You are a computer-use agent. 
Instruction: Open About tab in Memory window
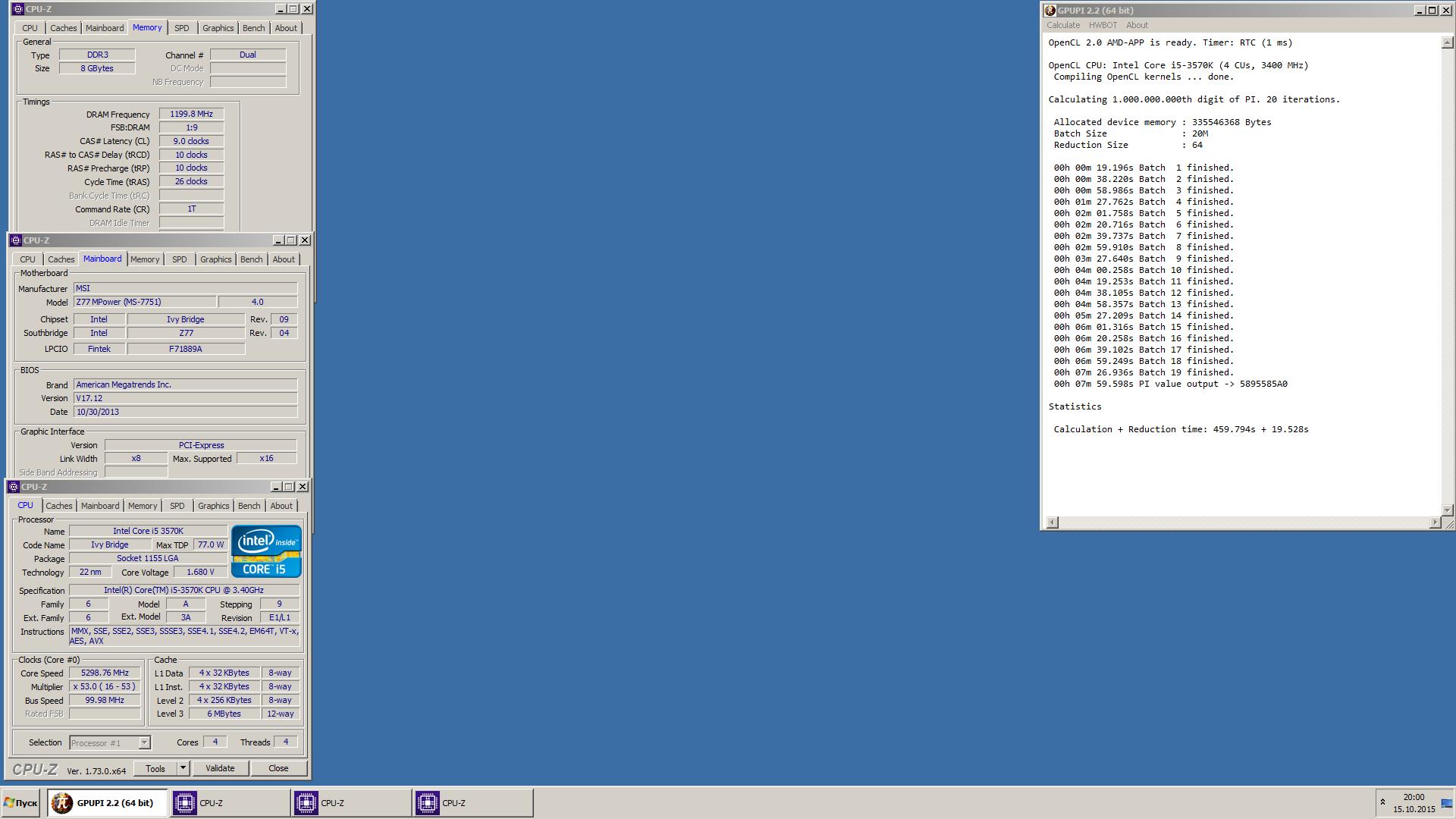286,28
